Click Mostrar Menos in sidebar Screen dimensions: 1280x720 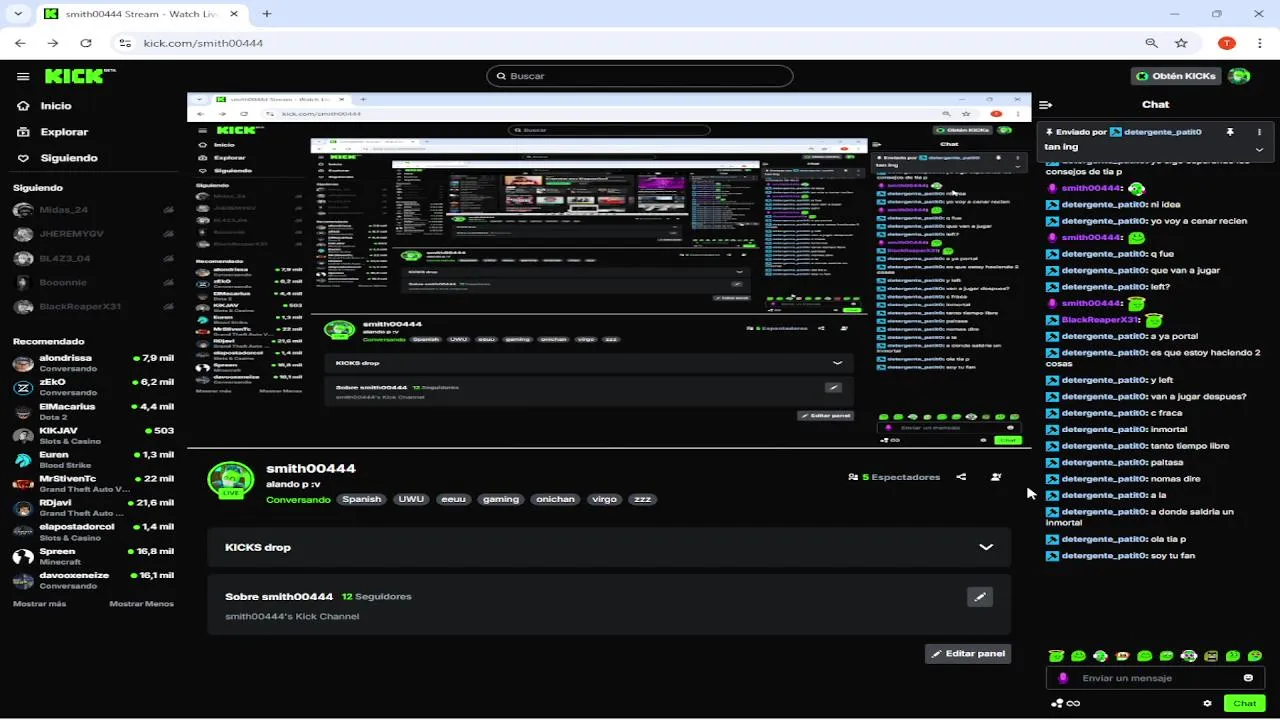click(141, 604)
